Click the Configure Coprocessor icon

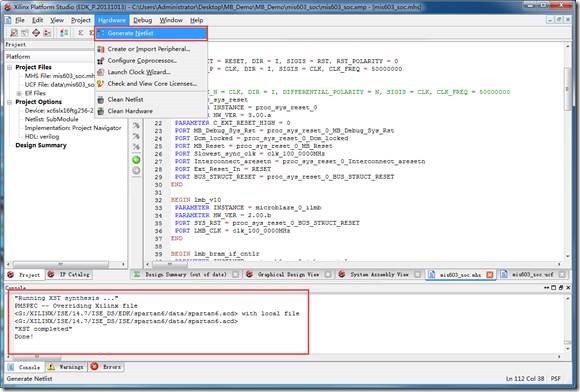[x=100, y=61]
